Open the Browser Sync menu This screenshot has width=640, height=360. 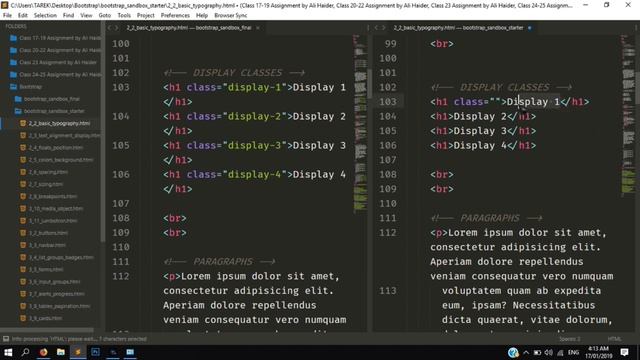(x=231, y=16)
